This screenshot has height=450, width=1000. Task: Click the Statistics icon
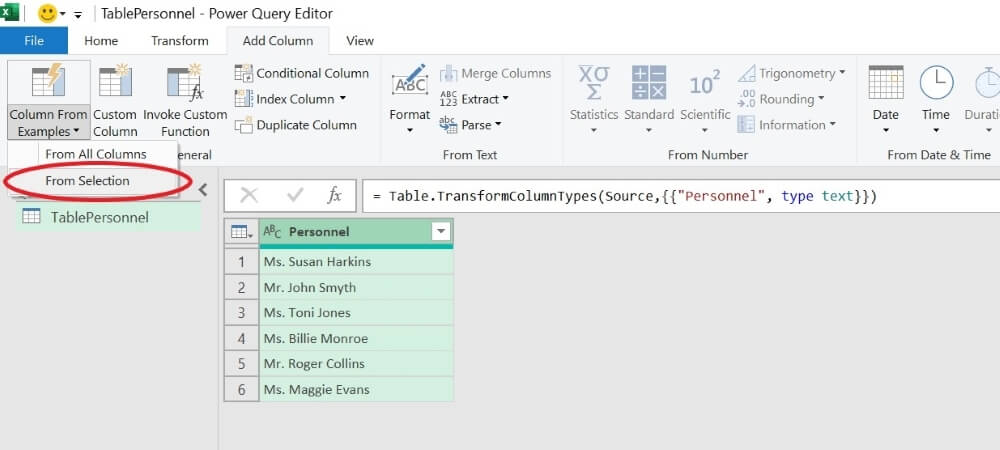[x=594, y=82]
